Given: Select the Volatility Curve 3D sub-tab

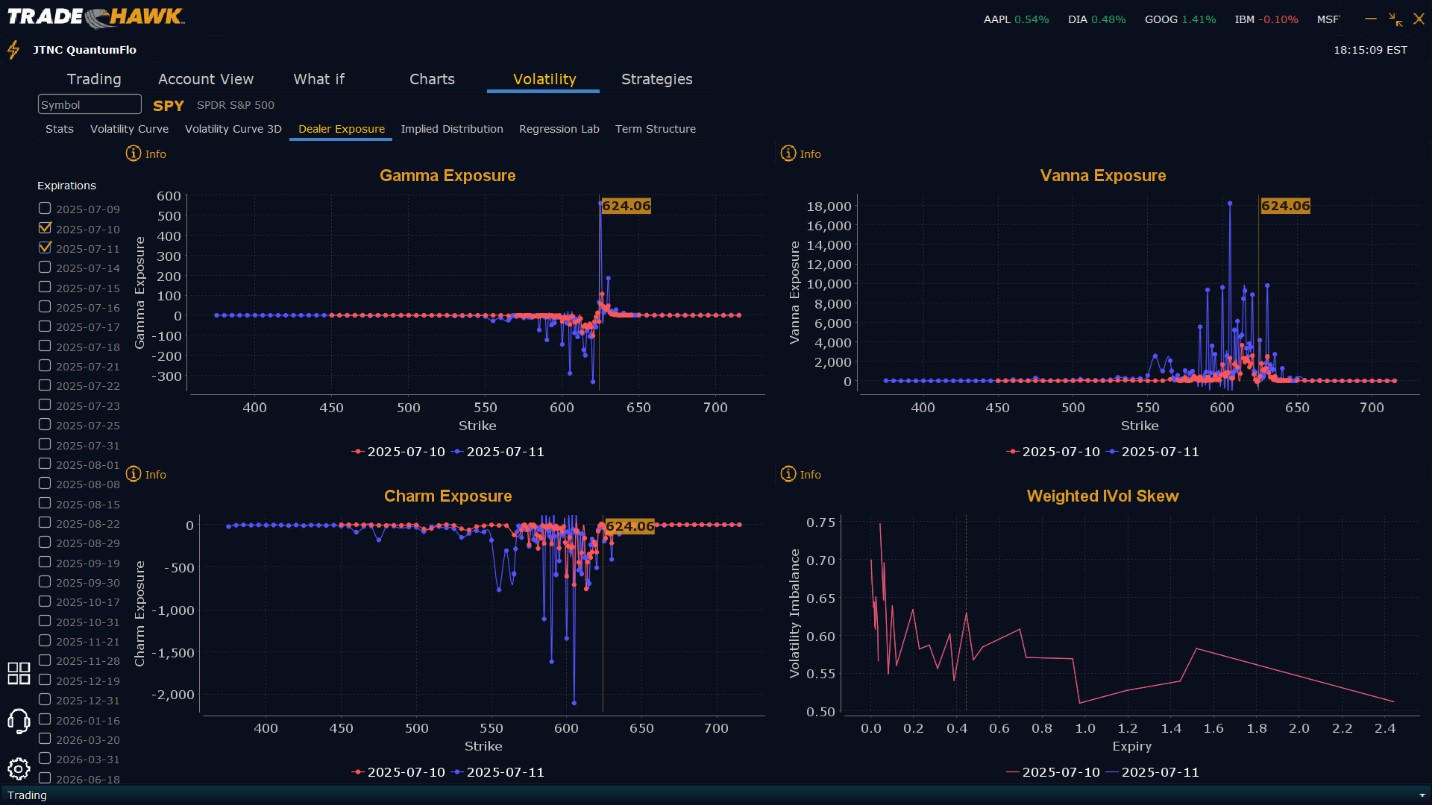Looking at the screenshot, I should pos(233,129).
